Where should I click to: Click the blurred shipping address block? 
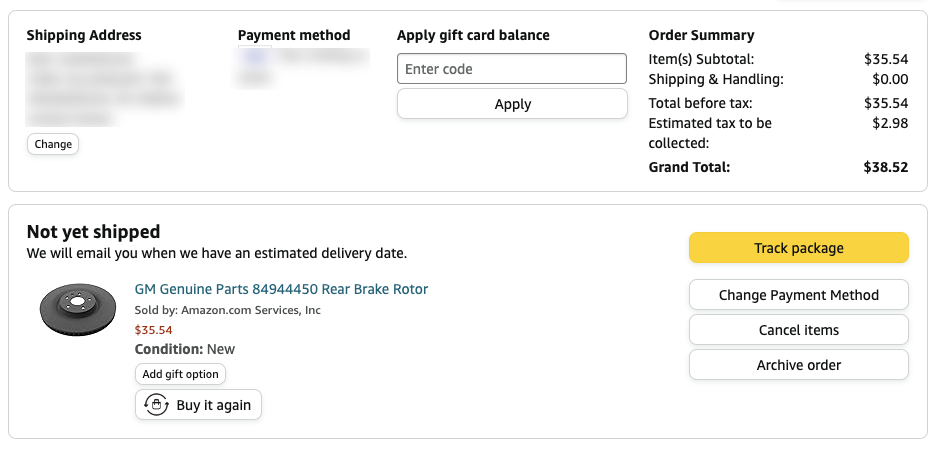[104, 89]
